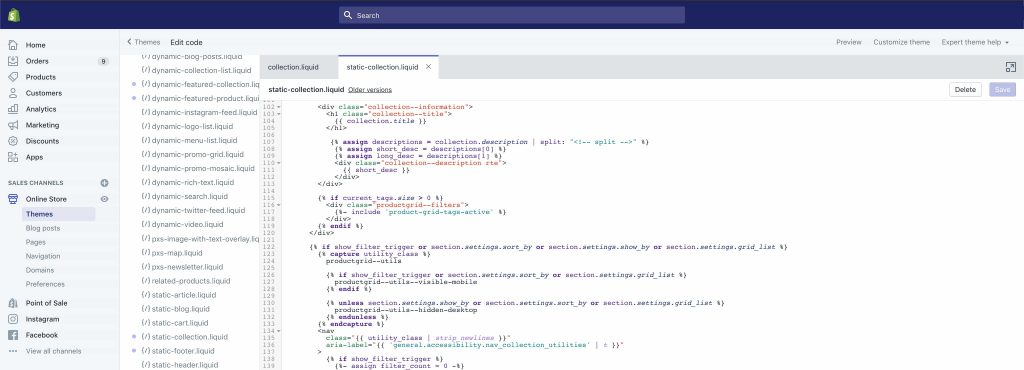Viewport: 1024px width, 370px height.
Task: Expand the code editor to fullscreen
Action: (x=1010, y=67)
